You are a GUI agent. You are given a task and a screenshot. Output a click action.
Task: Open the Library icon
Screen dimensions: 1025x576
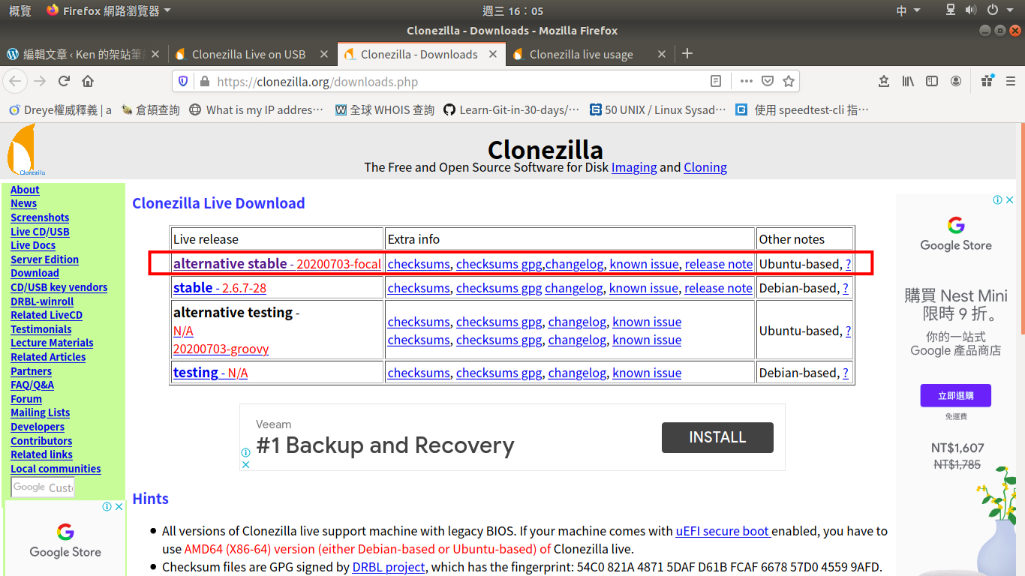908,81
